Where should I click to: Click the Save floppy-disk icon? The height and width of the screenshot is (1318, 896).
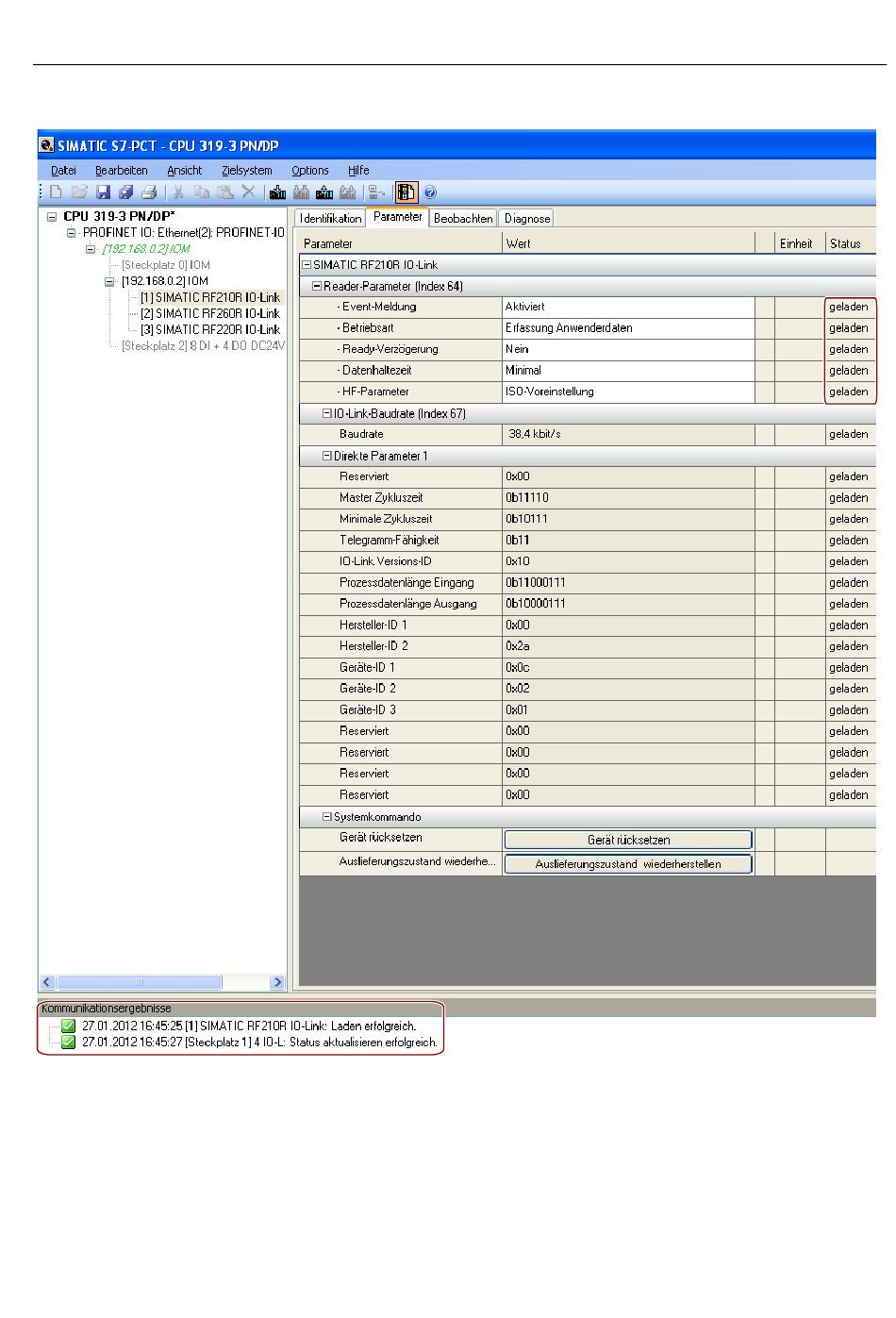point(103,192)
